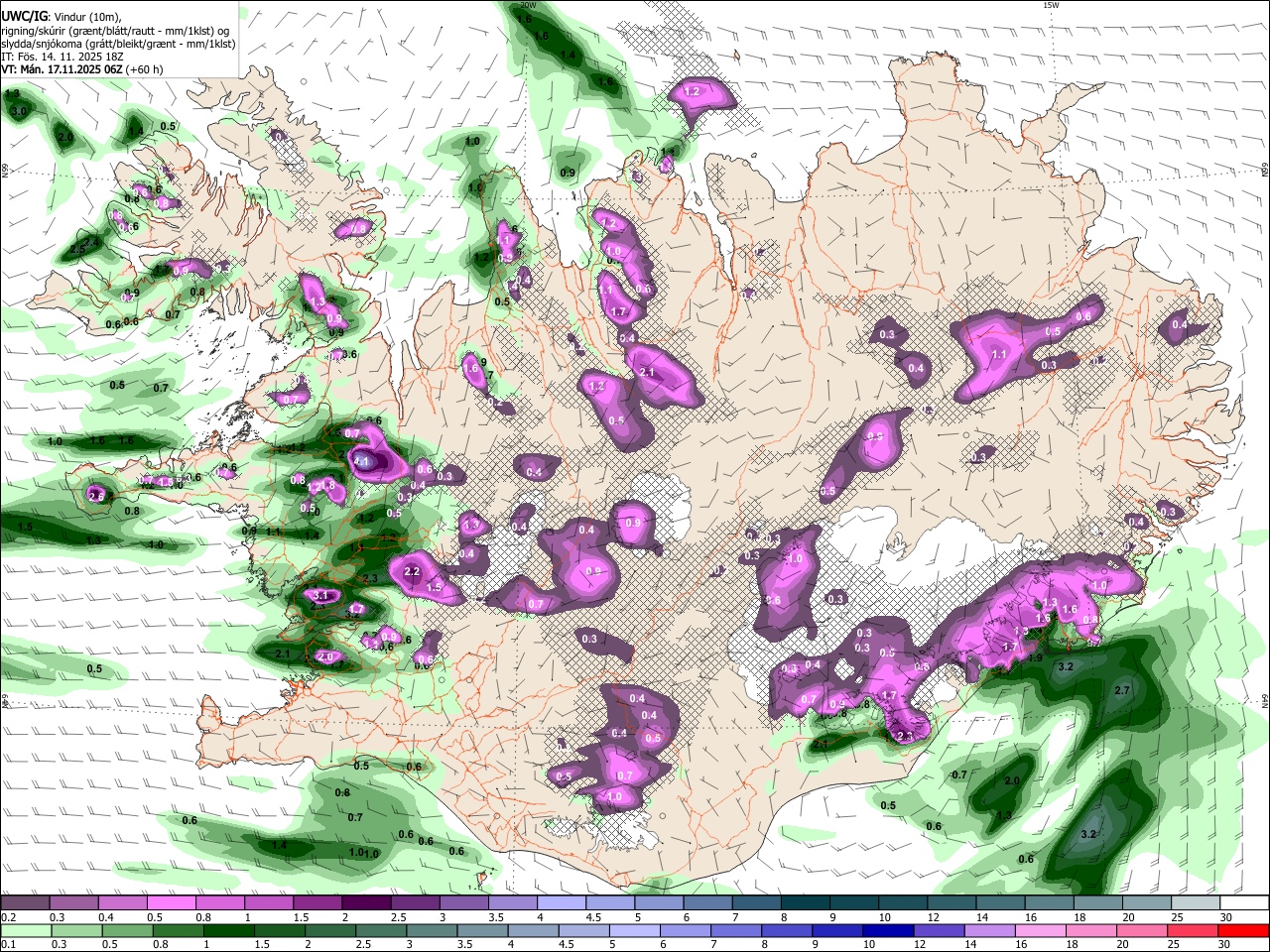Viewport: 1270px width, 952px height.
Task: Click upper legend dark purple swatch between 2 and 2.5
Action: [366, 903]
